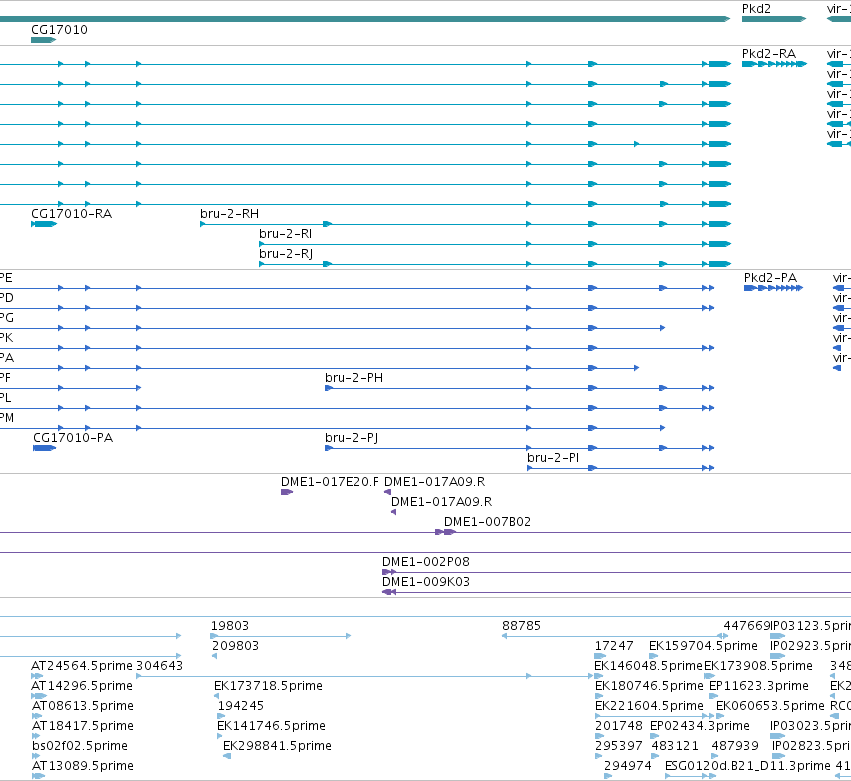Open EST AT18417.5prime
851x781 pixels.
tap(37, 736)
